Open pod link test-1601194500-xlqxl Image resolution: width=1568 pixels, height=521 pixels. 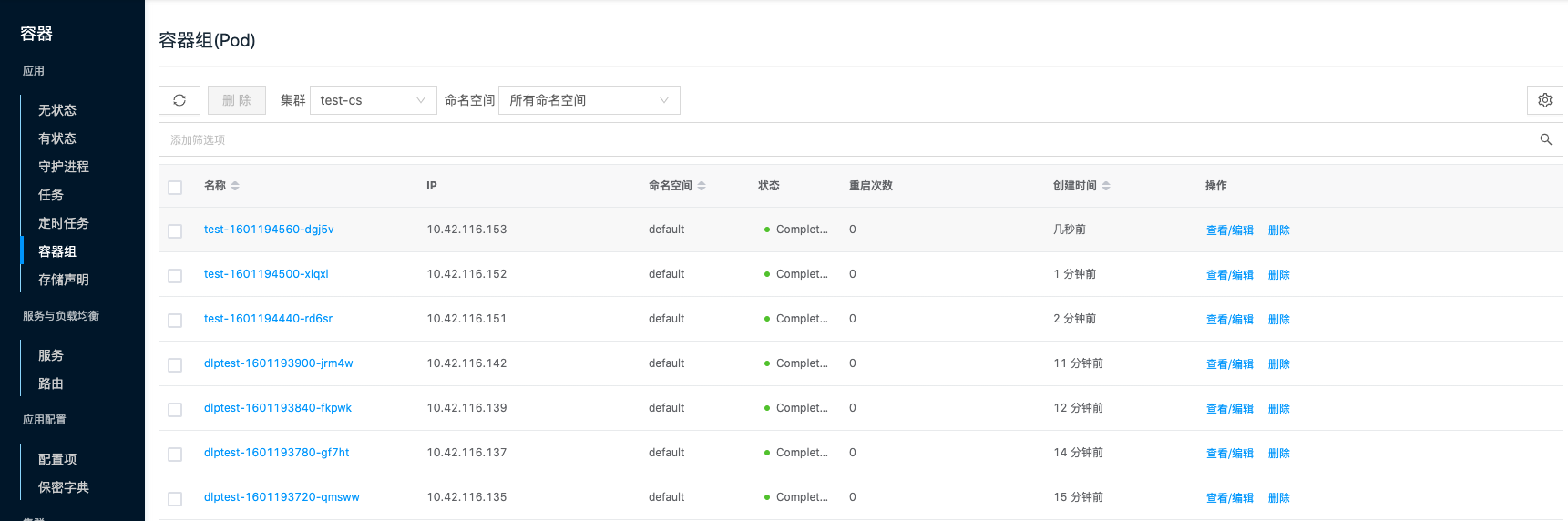[x=266, y=274]
